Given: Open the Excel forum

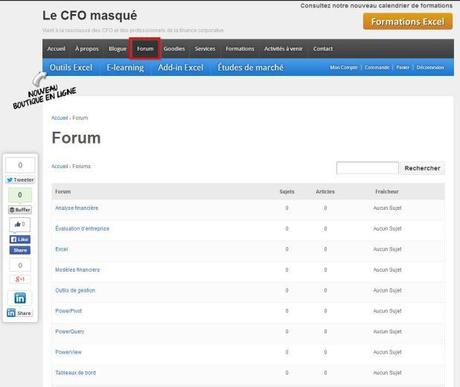Looking at the screenshot, I should tap(62, 249).
